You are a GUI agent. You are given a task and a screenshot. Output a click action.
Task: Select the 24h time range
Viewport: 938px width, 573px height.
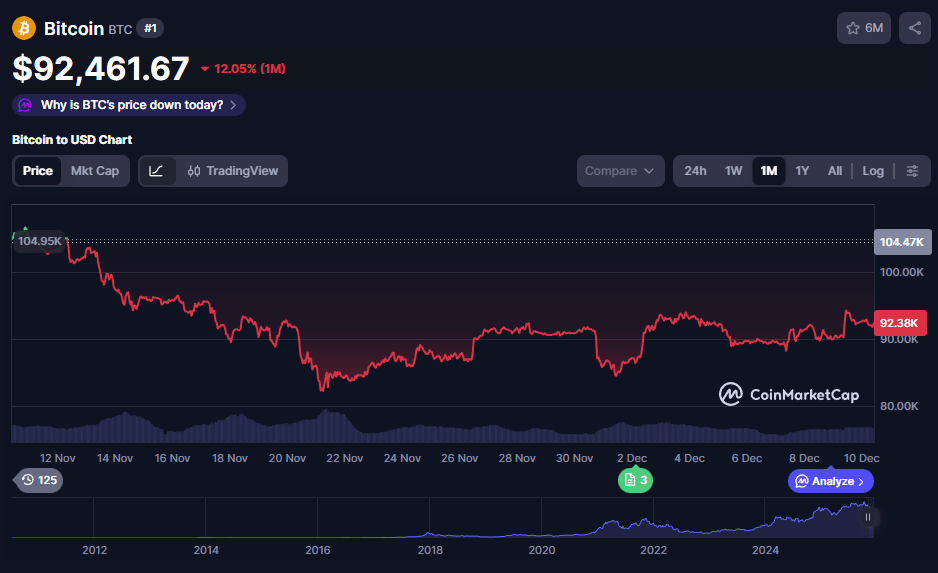[695, 171]
